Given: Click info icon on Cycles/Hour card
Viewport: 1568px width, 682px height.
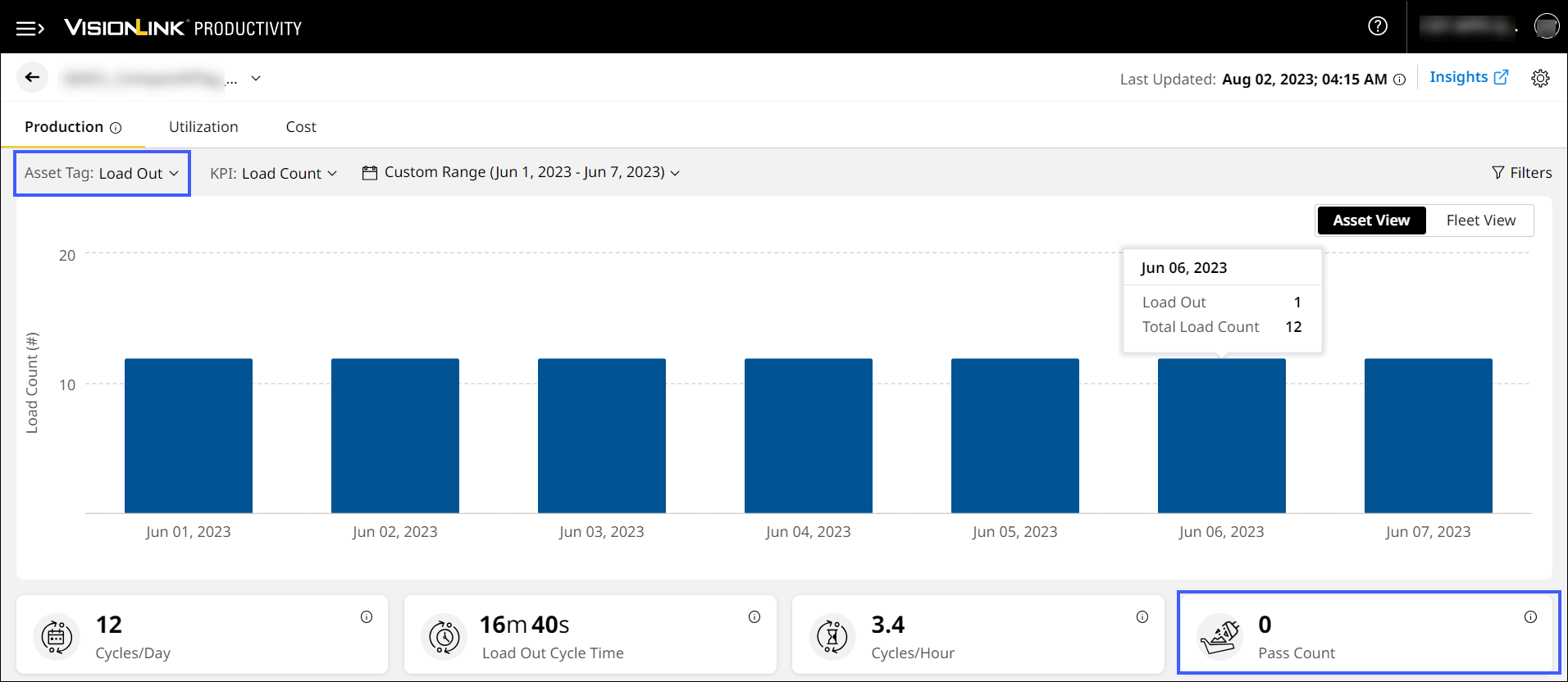Looking at the screenshot, I should pos(1142,617).
